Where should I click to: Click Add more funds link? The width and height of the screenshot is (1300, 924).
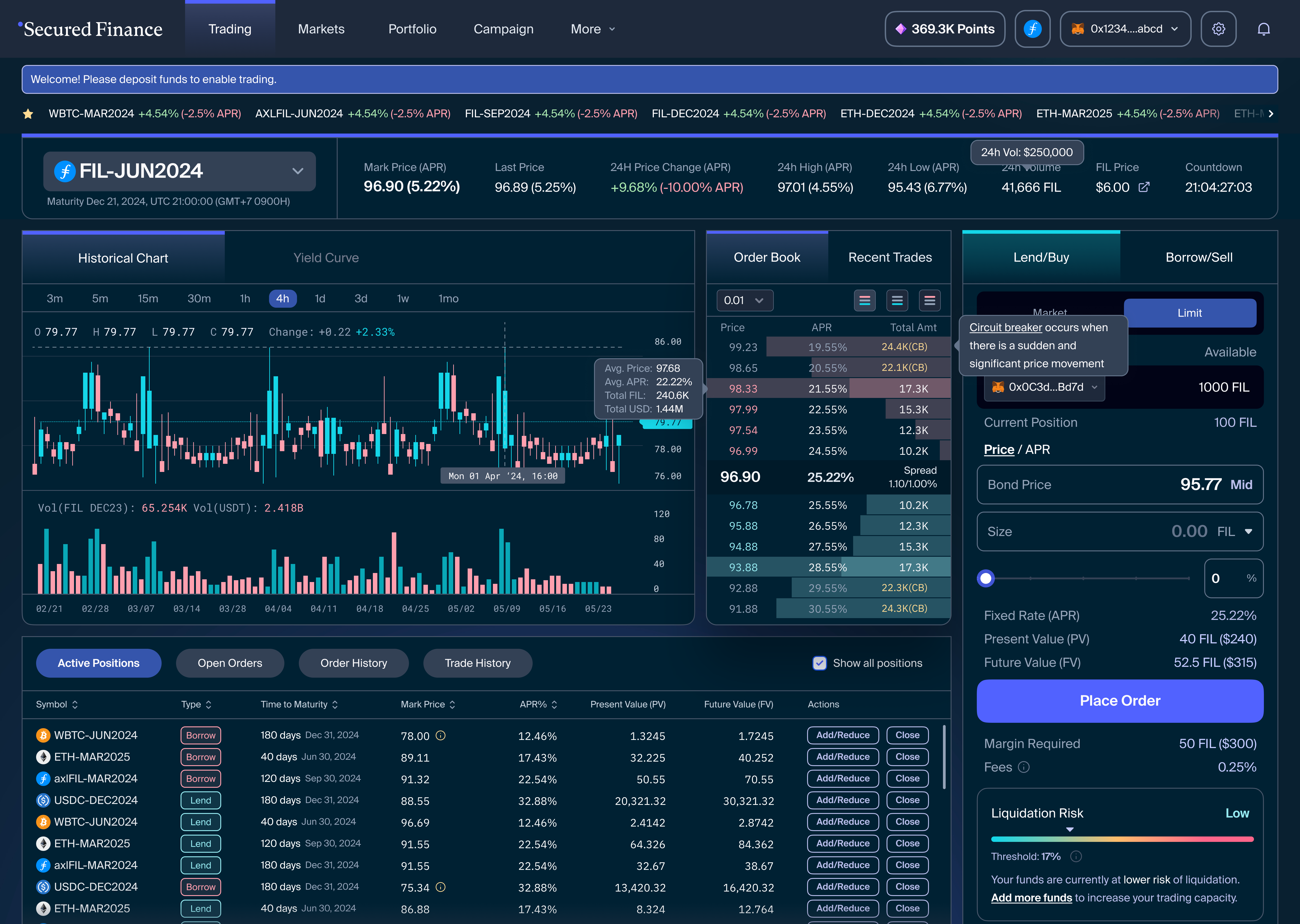pos(1031,898)
